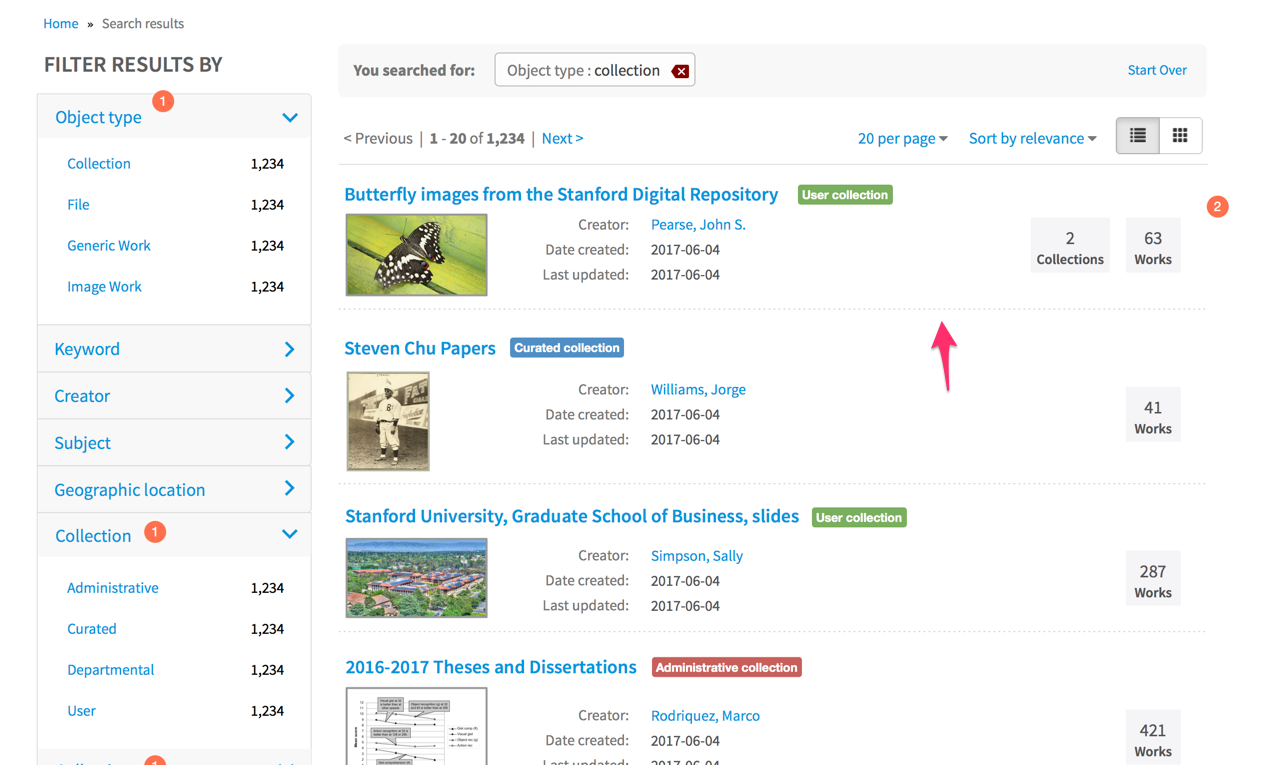Click the 'You searched for:' label
This screenshot has width=1283, height=765.
pyautogui.click(x=414, y=71)
